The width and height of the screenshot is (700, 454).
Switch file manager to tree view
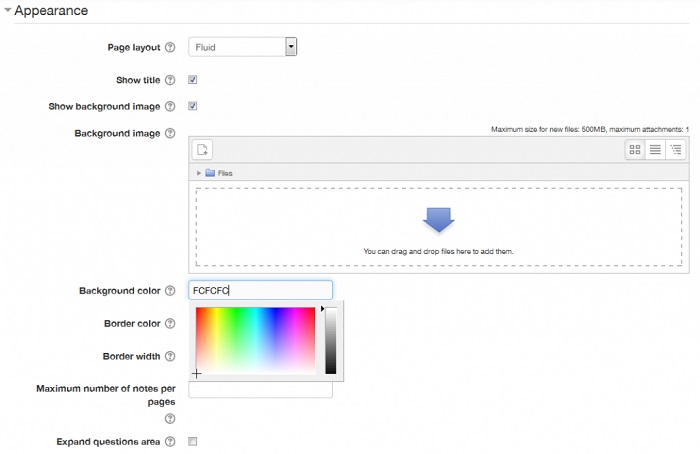[x=676, y=150]
